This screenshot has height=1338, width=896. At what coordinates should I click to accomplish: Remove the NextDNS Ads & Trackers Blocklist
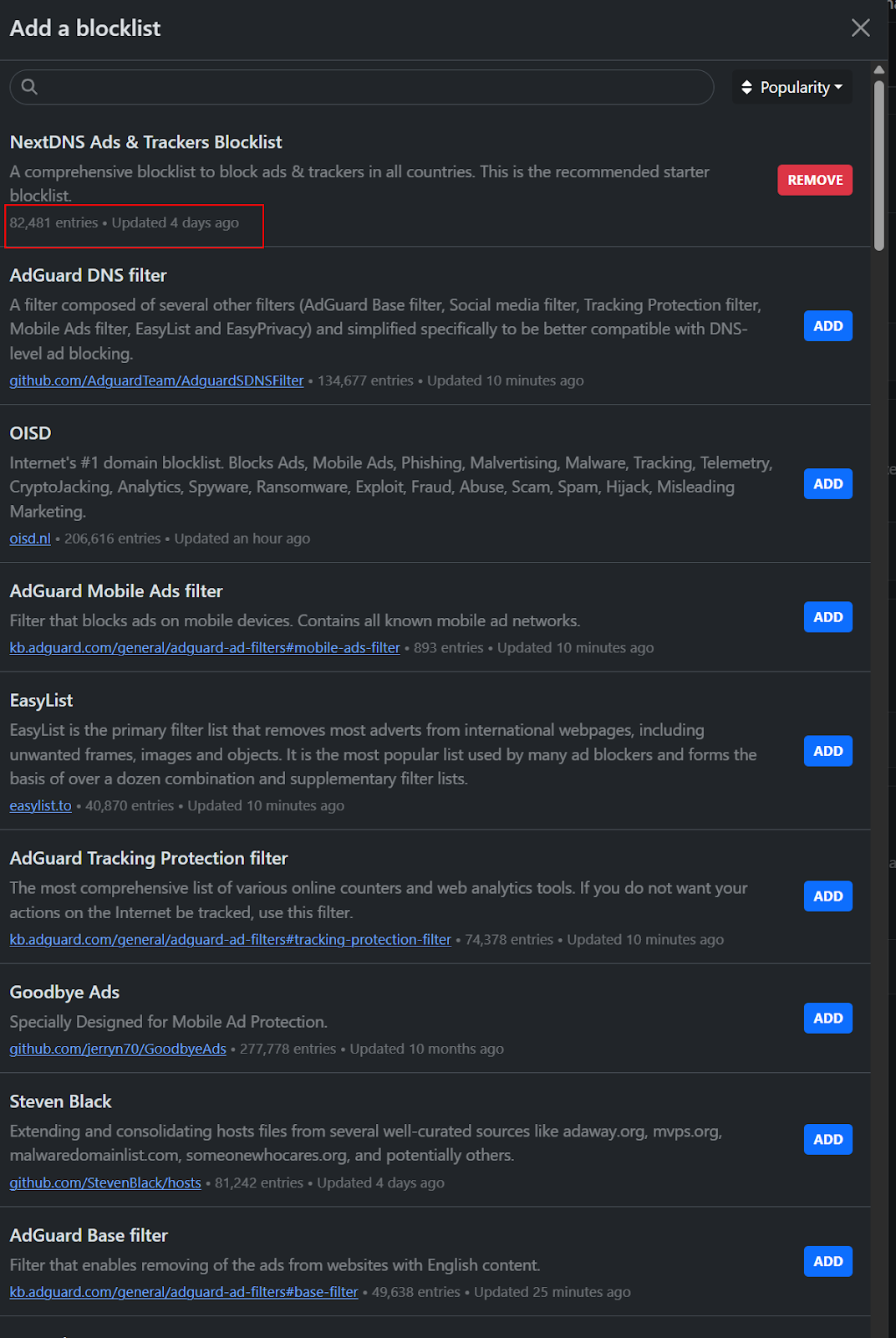[x=814, y=180]
